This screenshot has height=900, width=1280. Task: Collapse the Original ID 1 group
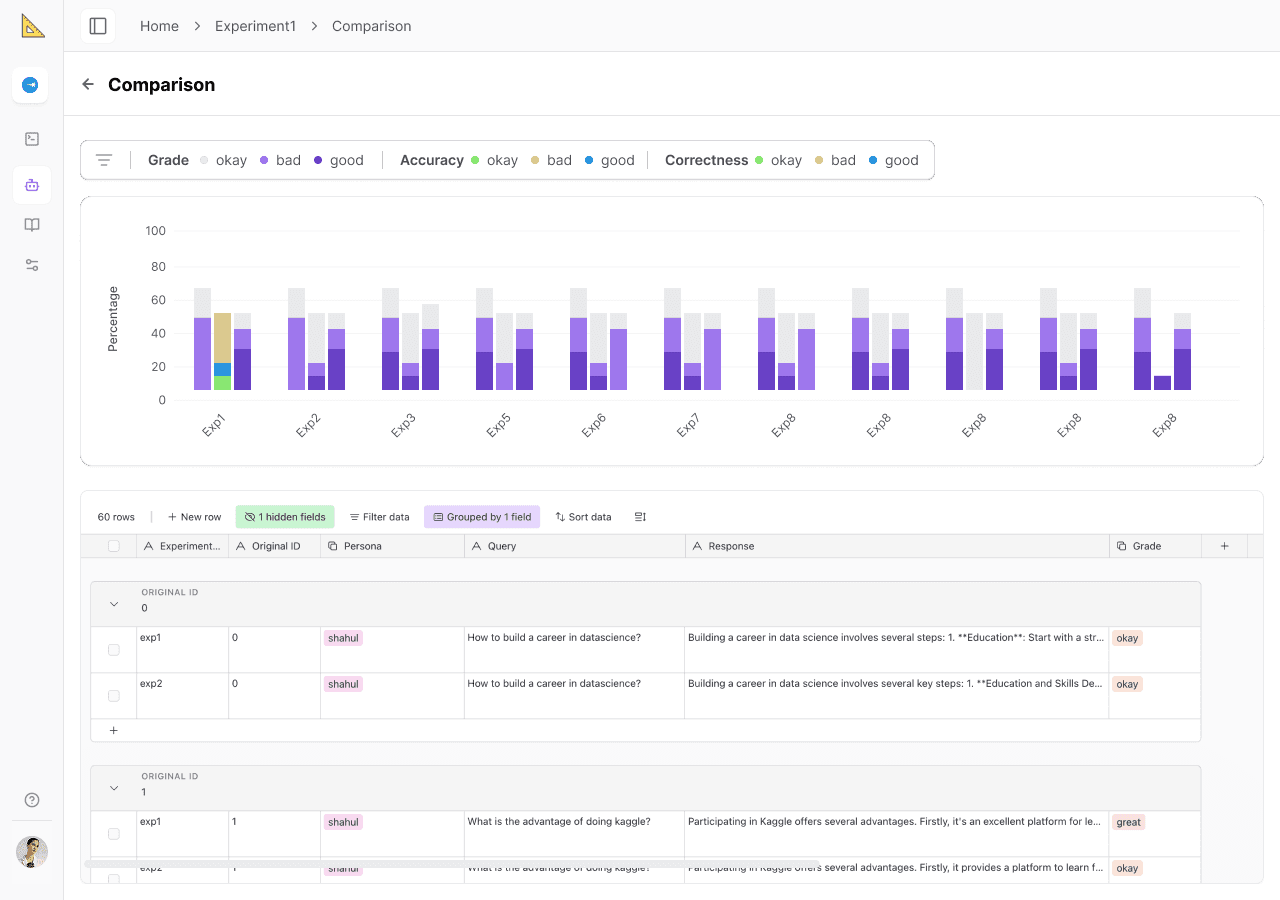pos(114,788)
